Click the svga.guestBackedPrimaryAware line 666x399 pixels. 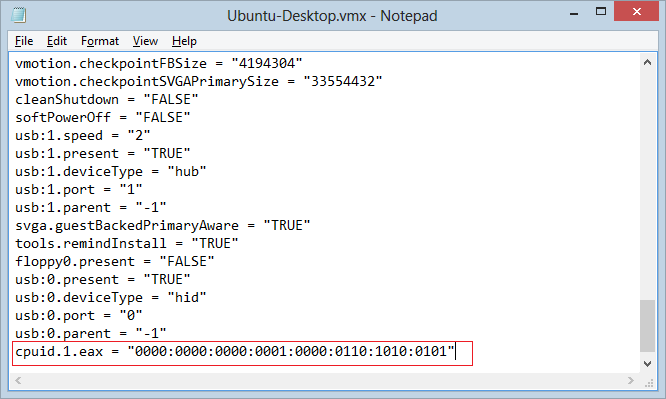pos(163,226)
